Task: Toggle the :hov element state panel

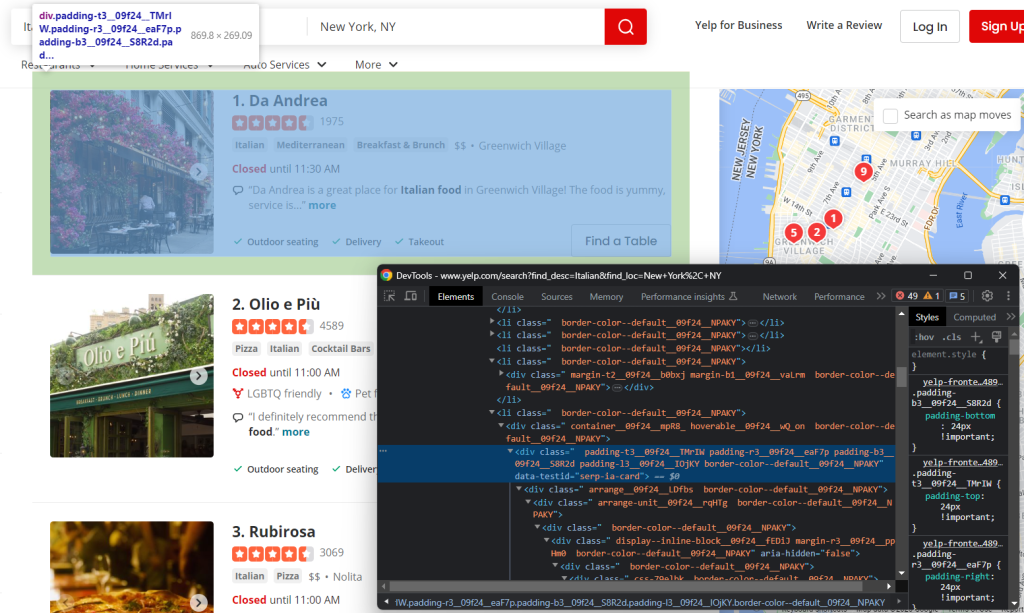Action: click(924, 337)
